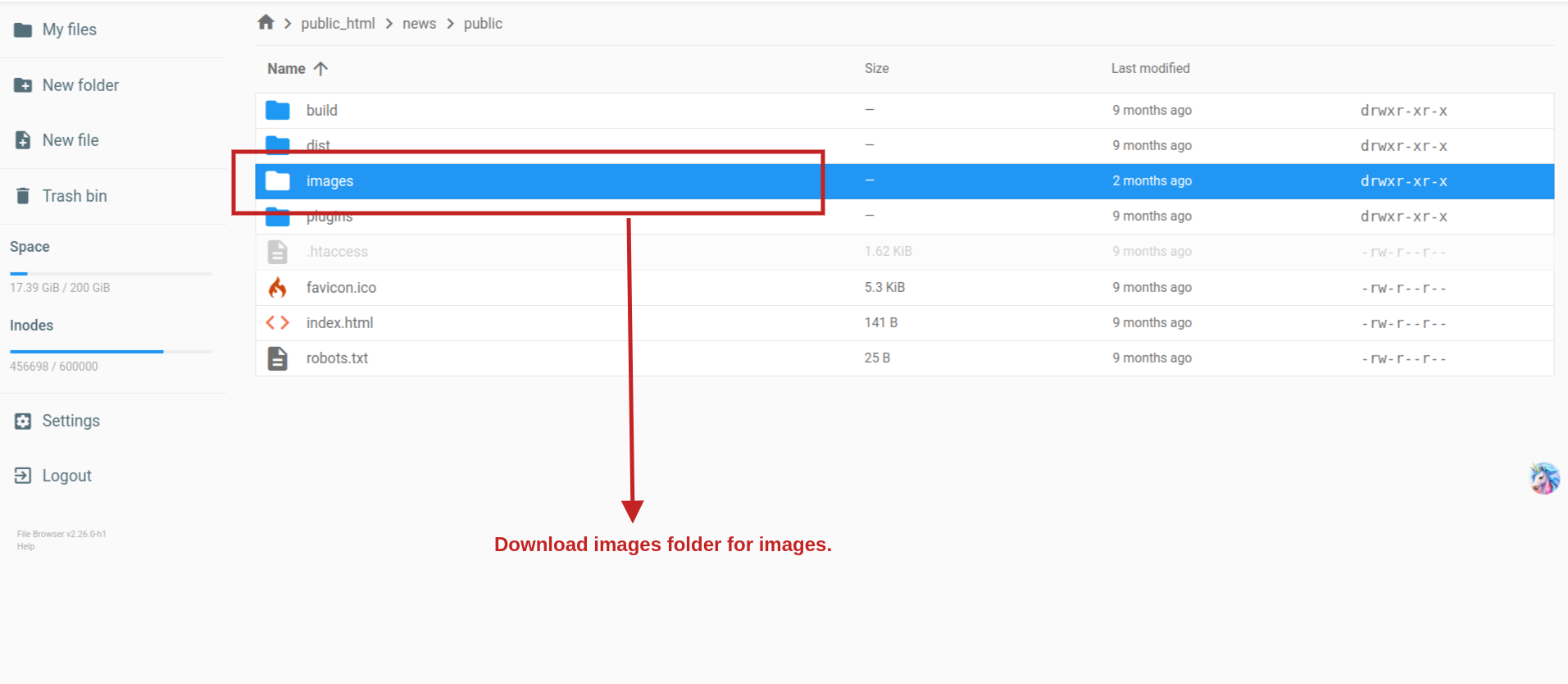The width and height of the screenshot is (1568, 684).
Task: Create a New file
Action: click(x=70, y=140)
